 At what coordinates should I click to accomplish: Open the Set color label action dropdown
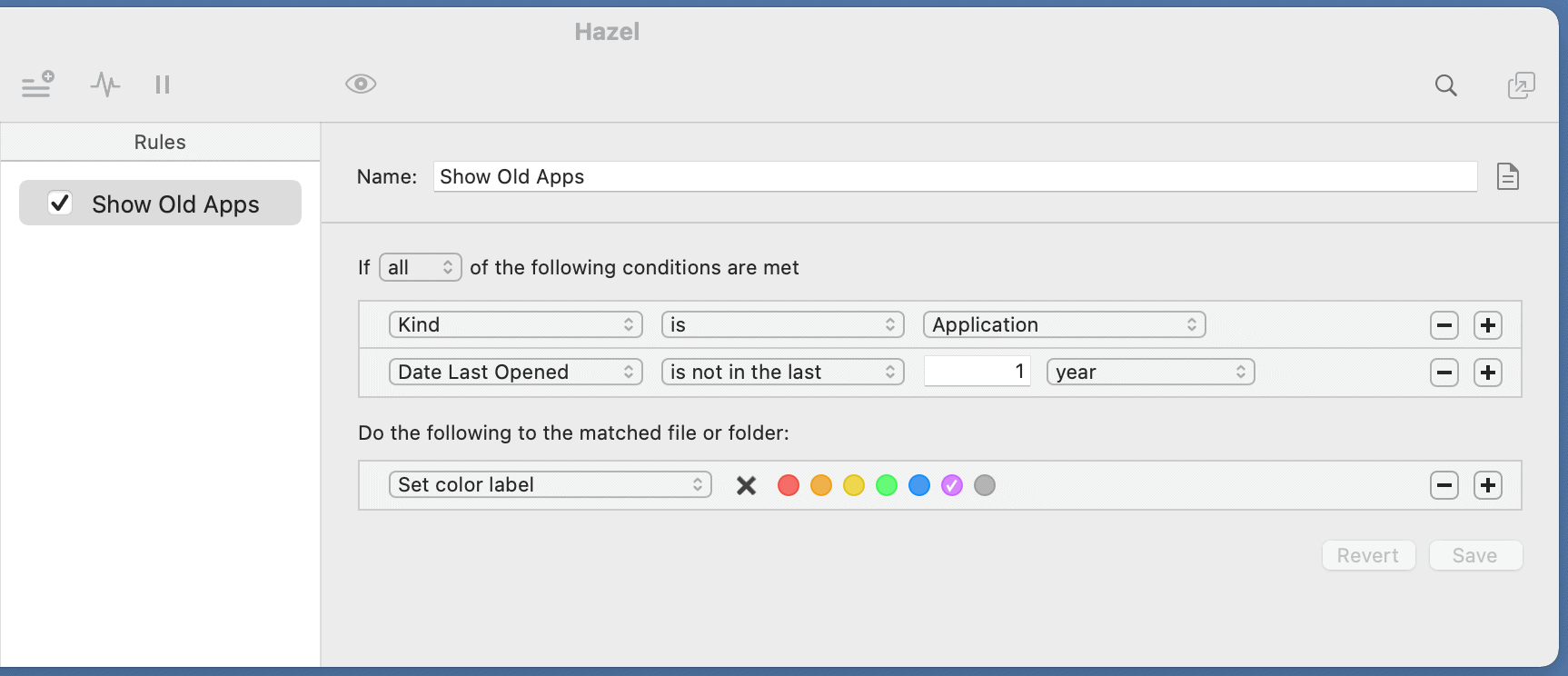[551, 484]
